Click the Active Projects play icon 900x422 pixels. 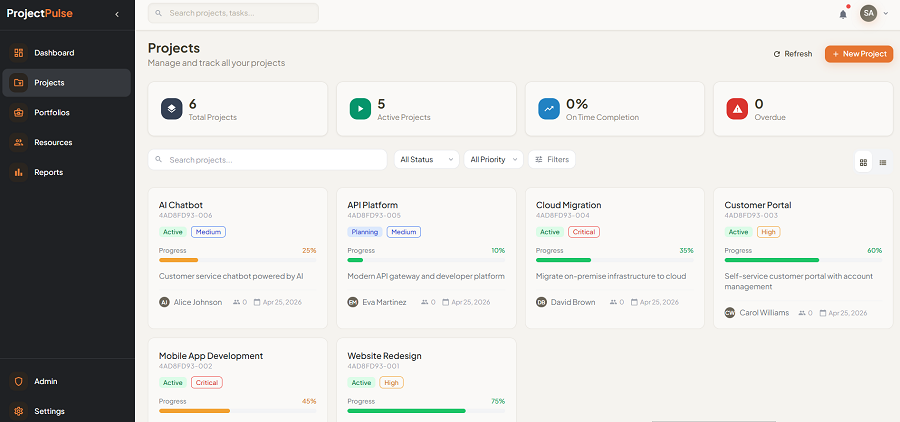tap(361, 109)
